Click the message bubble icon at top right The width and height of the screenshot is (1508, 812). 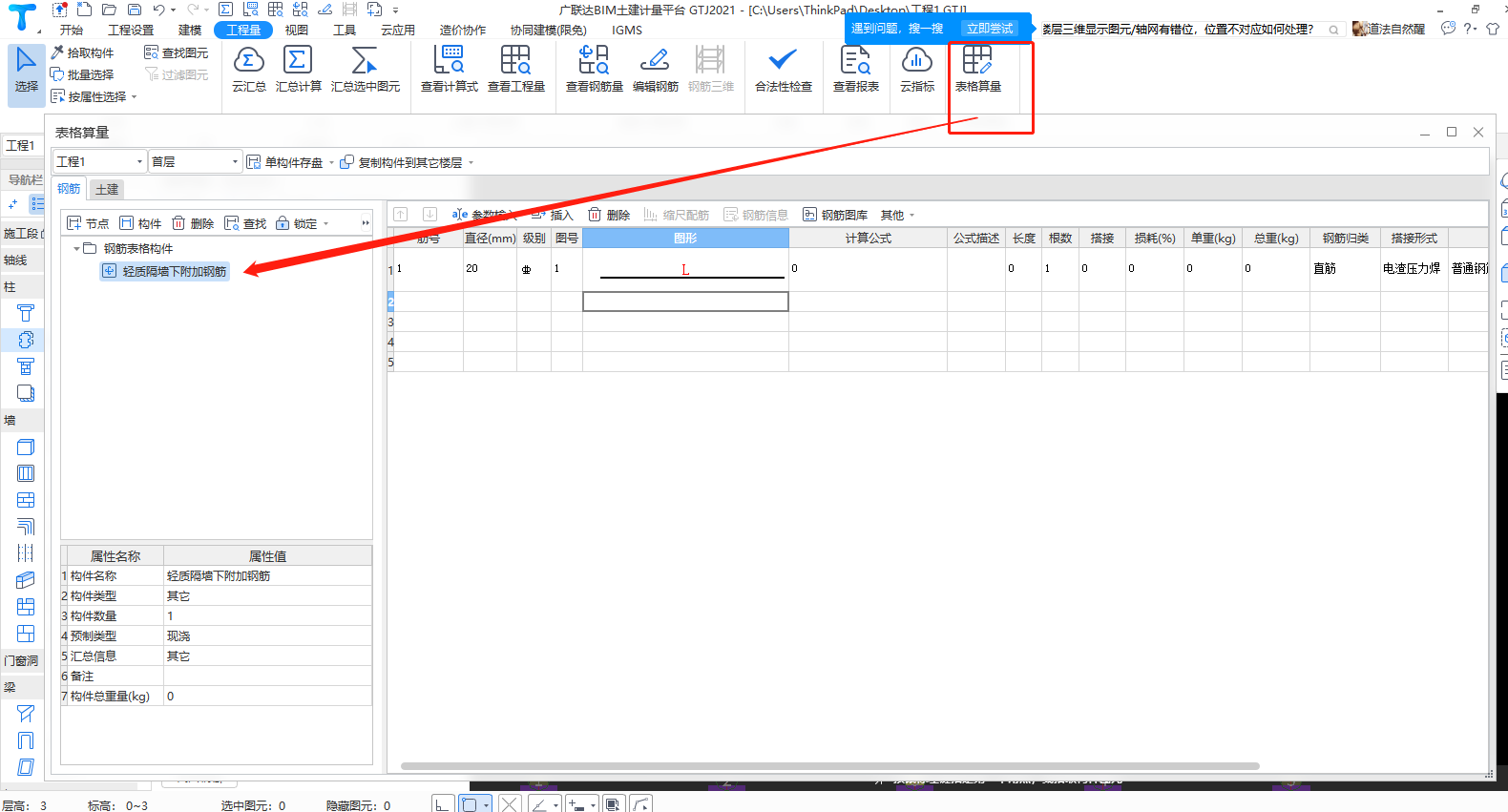pos(1448,29)
